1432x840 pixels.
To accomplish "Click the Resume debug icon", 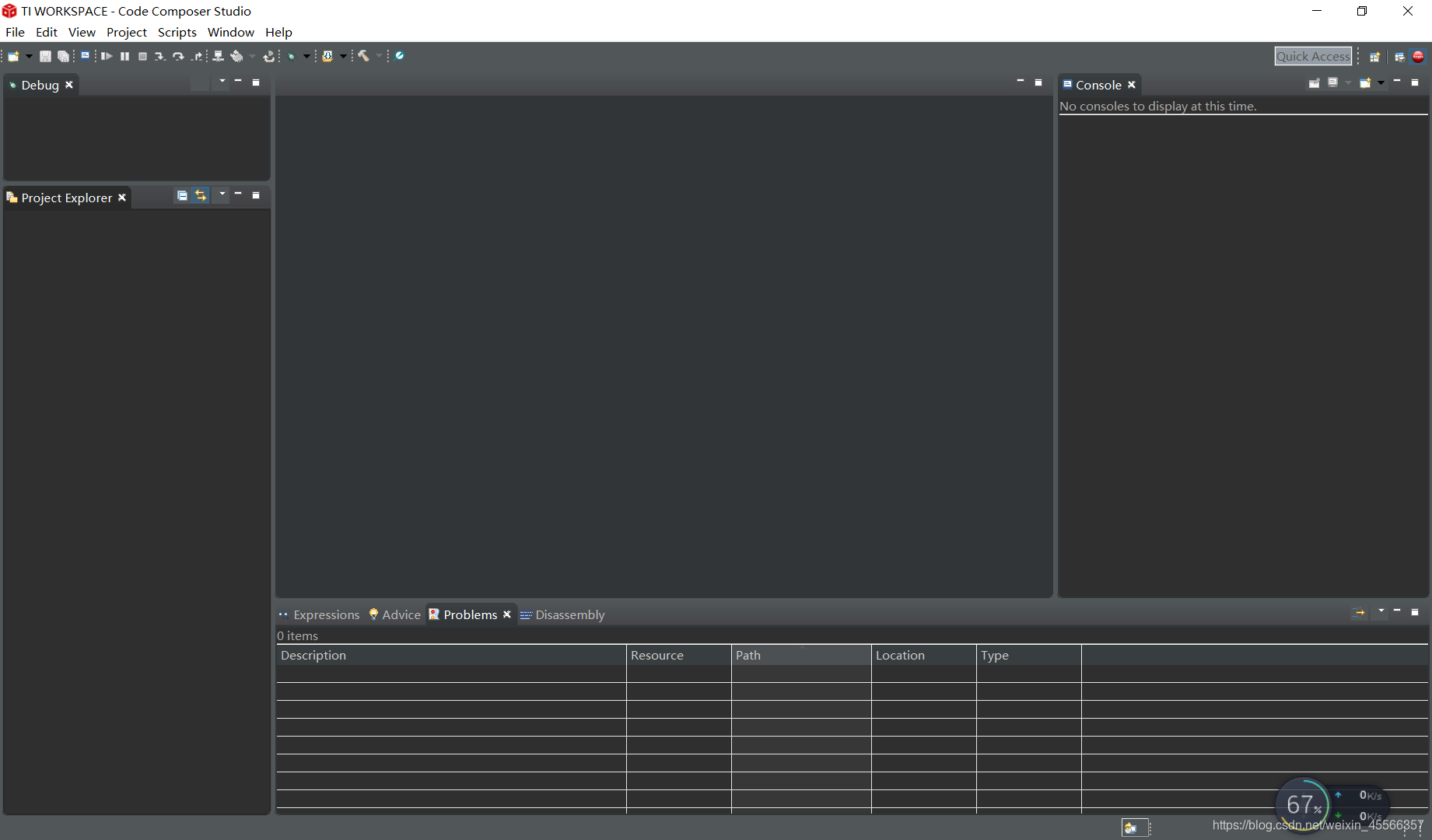I will click(107, 56).
